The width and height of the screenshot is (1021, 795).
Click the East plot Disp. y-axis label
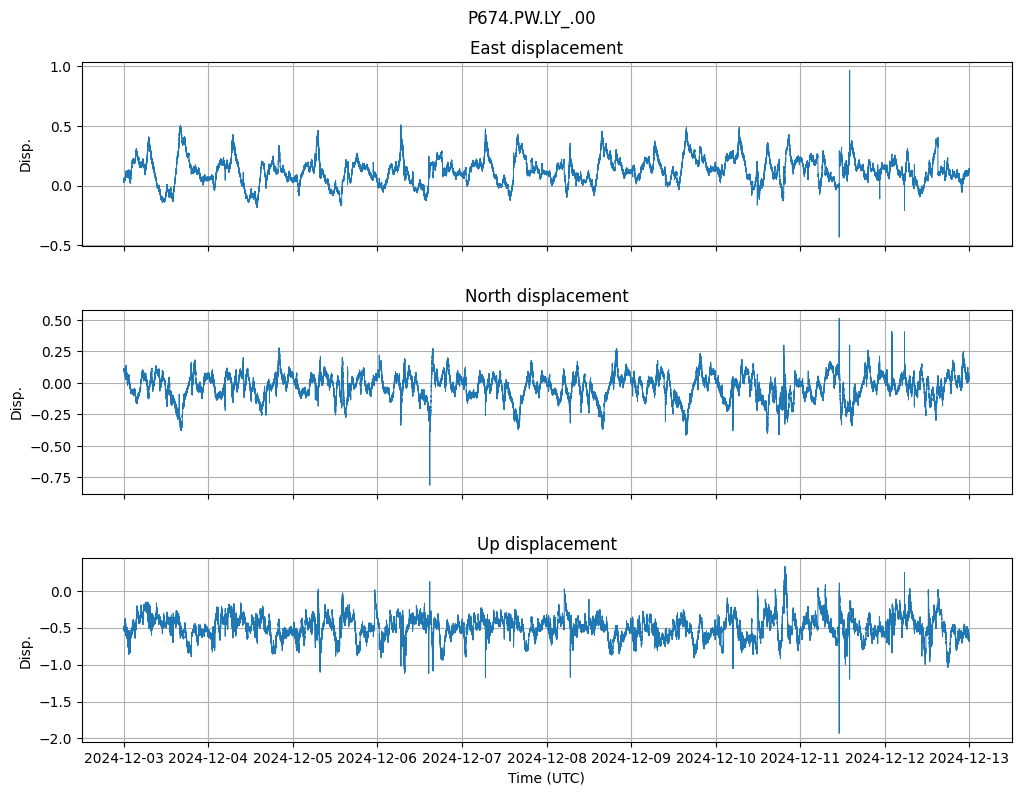point(27,155)
